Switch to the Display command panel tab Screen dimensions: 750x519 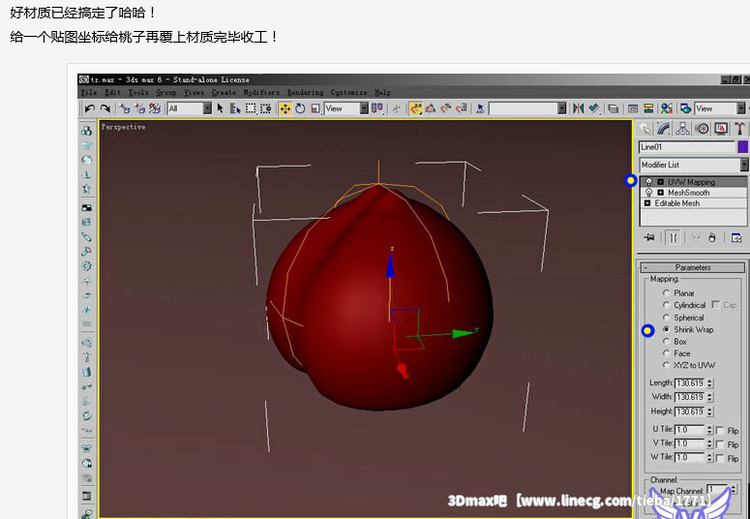pyautogui.click(x=721, y=129)
